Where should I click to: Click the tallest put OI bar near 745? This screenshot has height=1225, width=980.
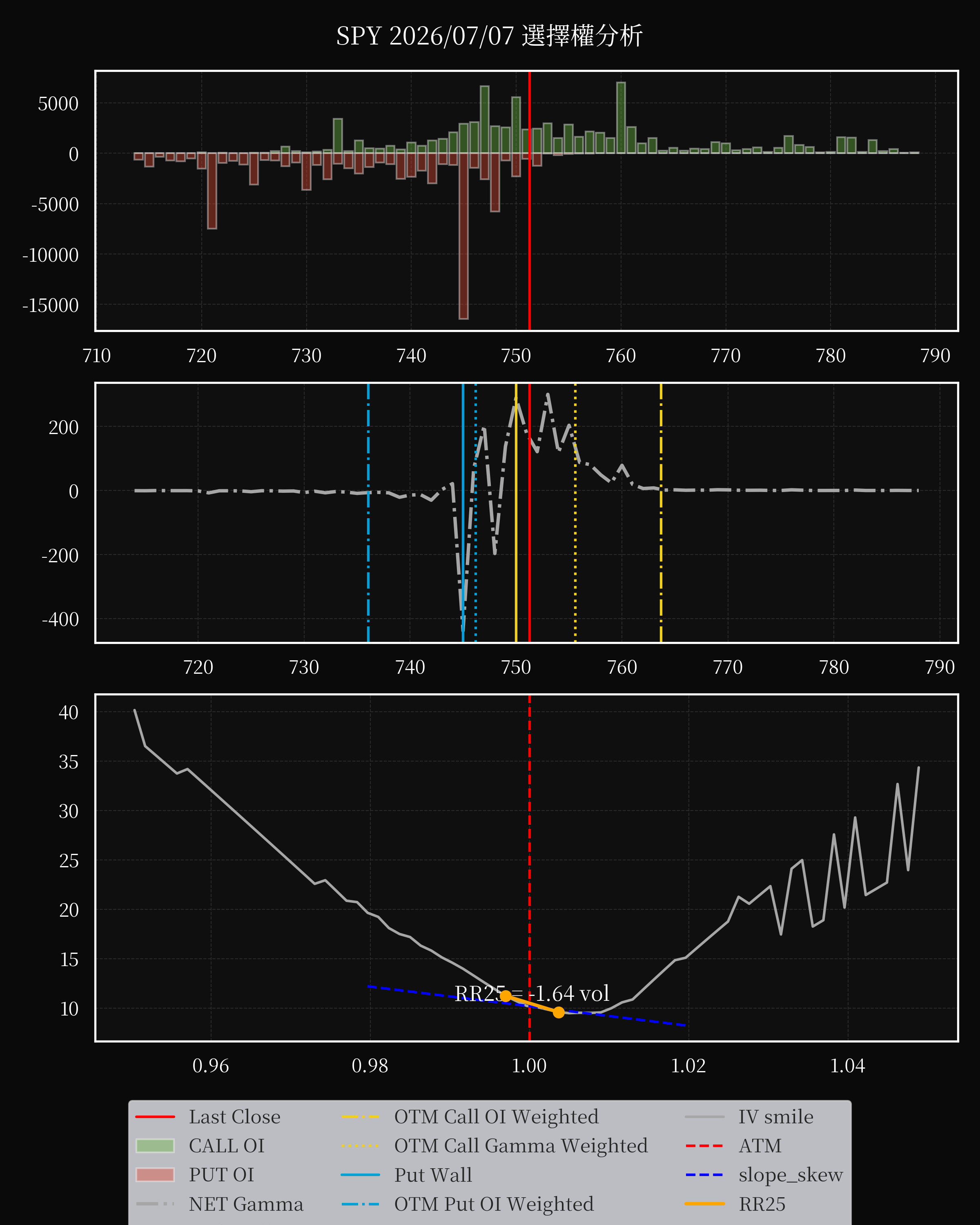click(463, 236)
